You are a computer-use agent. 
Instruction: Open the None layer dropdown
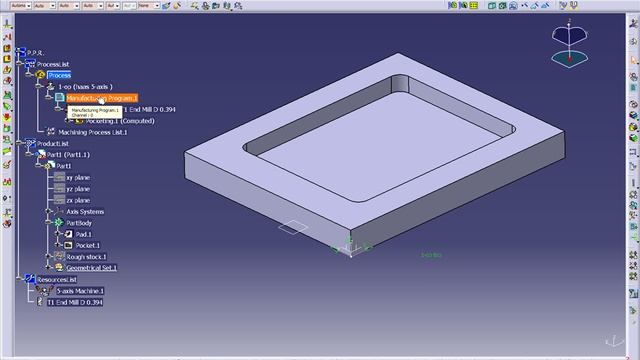157,6
